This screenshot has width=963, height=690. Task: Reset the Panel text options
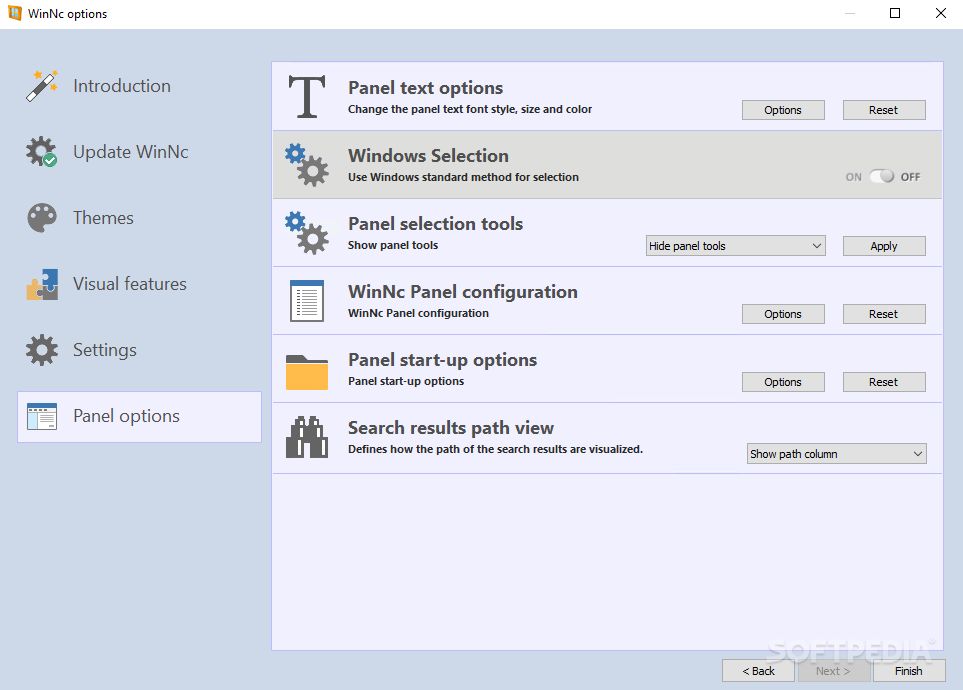[x=884, y=110]
